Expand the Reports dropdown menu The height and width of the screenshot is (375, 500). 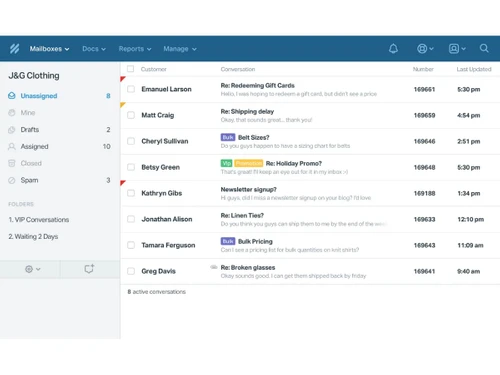click(x=135, y=49)
